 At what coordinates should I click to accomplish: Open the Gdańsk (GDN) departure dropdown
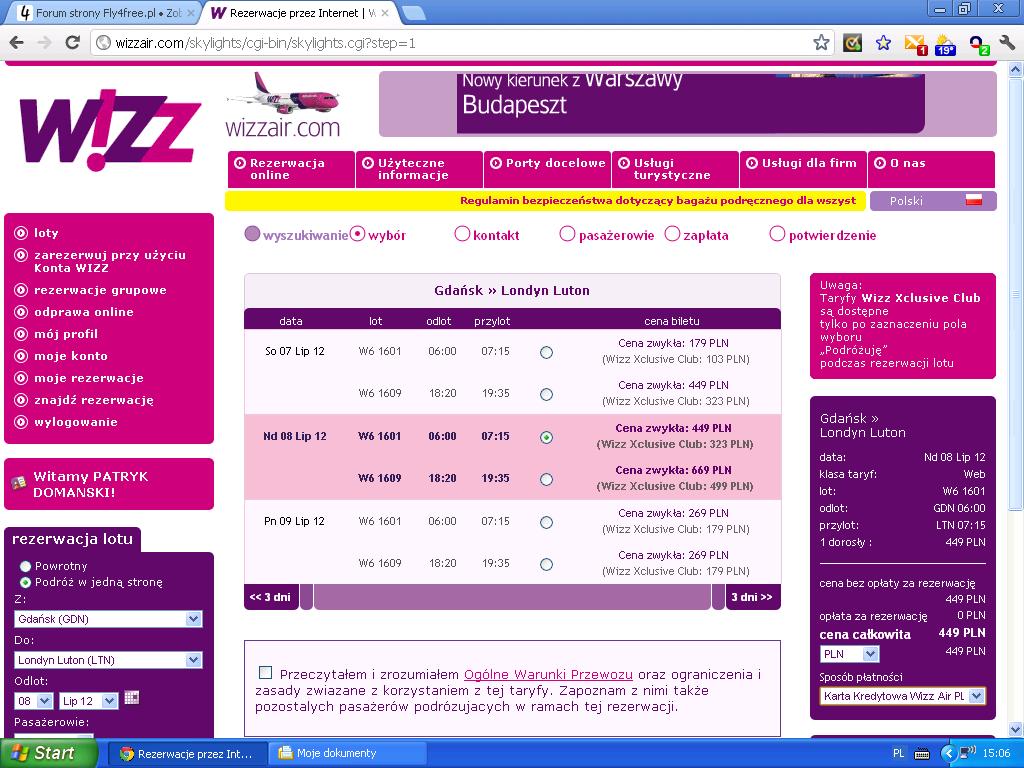(108, 618)
